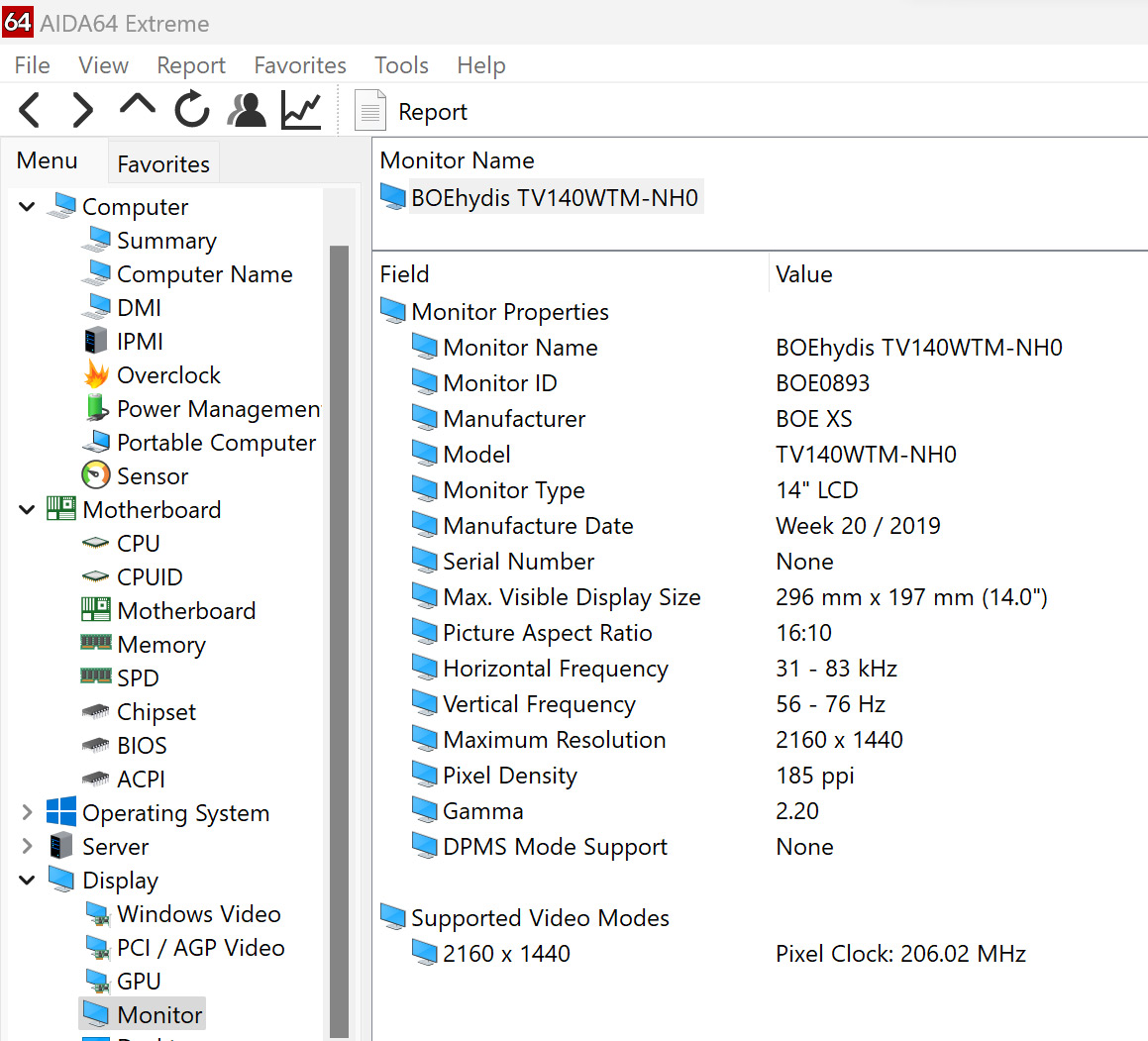Viewport: 1148px width, 1041px height.
Task: Click the Report toolbar button
Action: [411, 111]
